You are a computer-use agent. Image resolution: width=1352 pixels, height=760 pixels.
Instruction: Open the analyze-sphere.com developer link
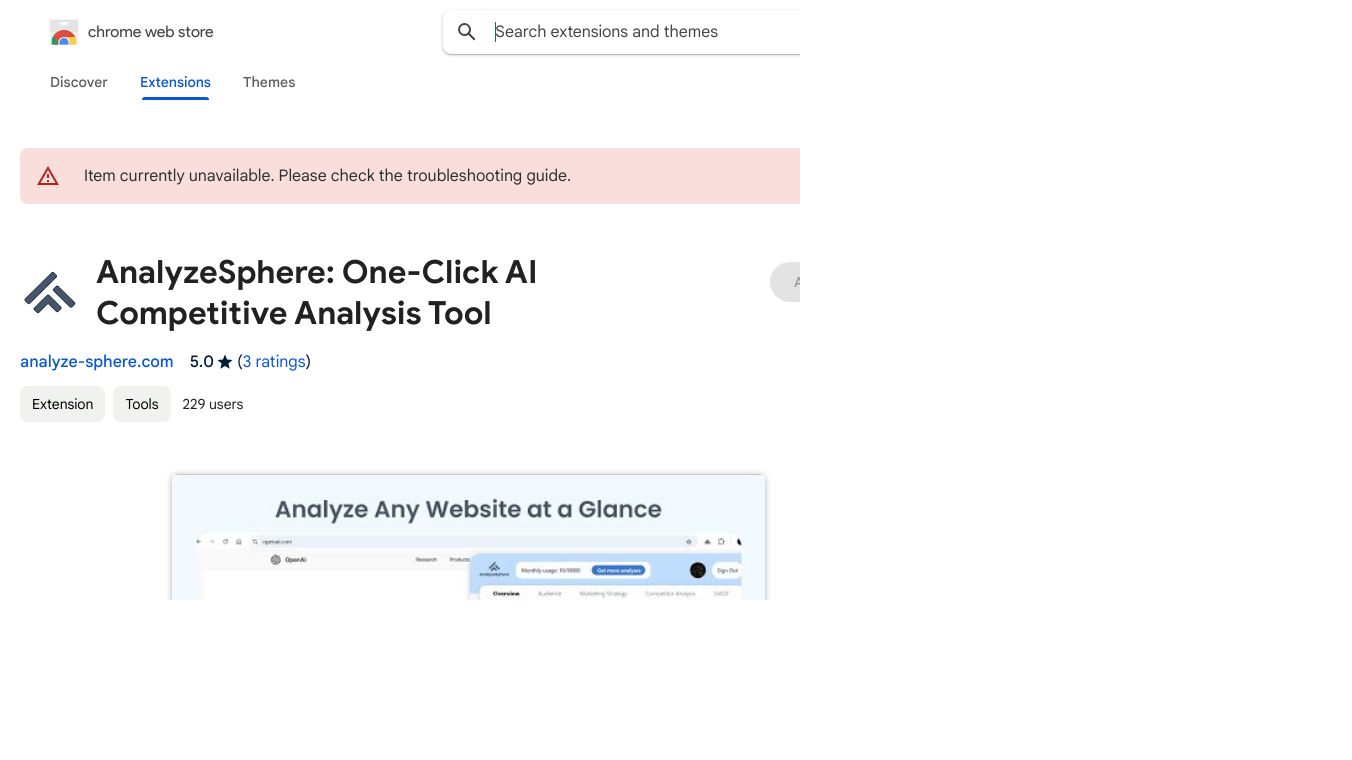click(97, 362)
